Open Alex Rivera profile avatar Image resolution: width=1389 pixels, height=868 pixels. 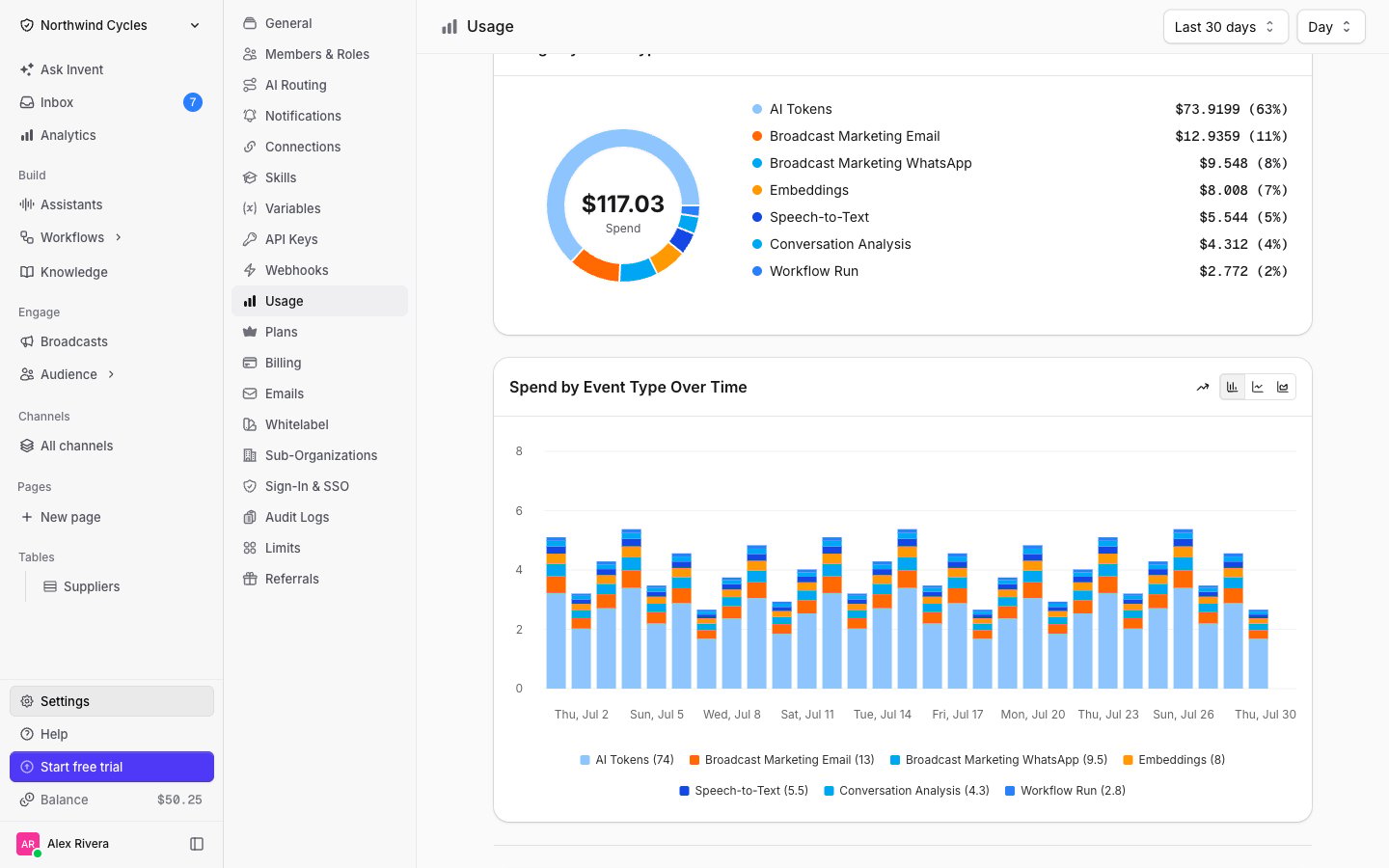28,844
